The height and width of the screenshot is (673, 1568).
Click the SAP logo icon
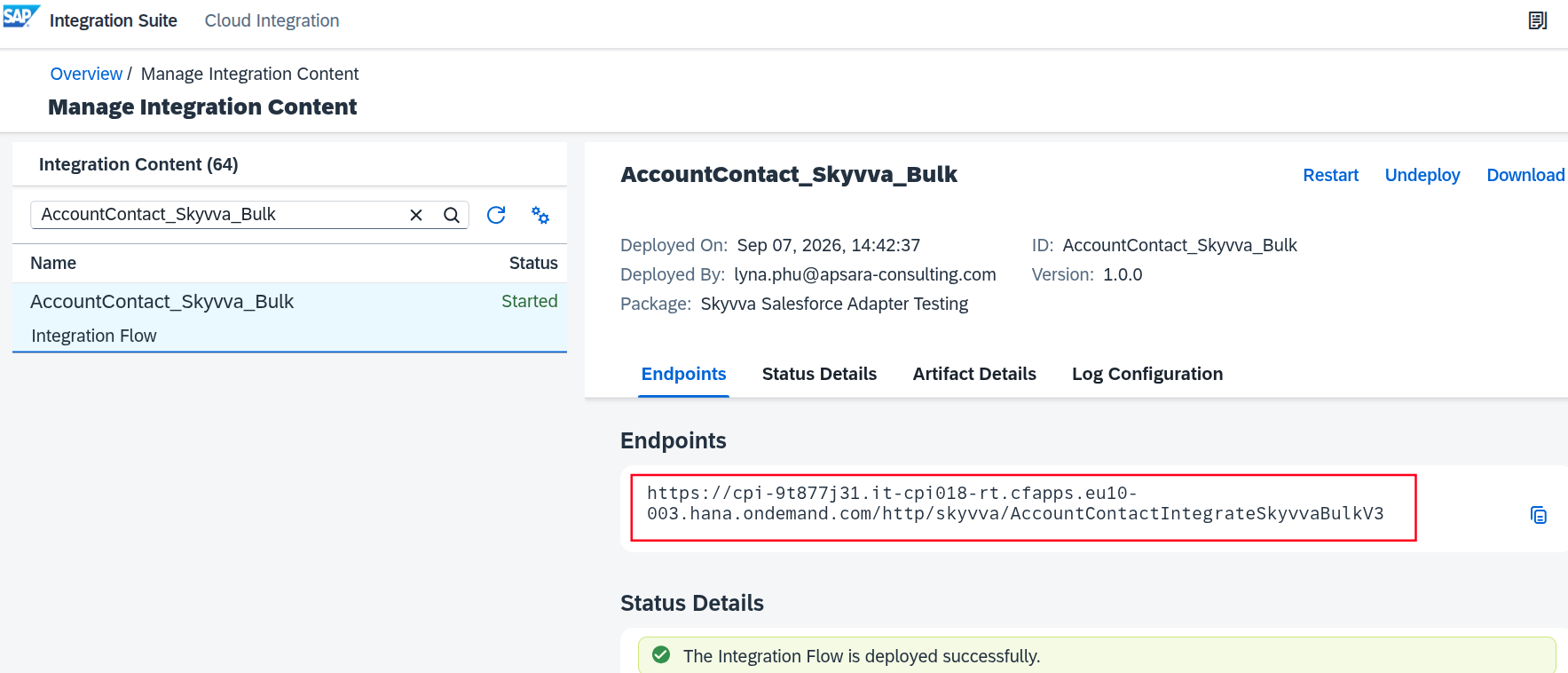(21, 17)
